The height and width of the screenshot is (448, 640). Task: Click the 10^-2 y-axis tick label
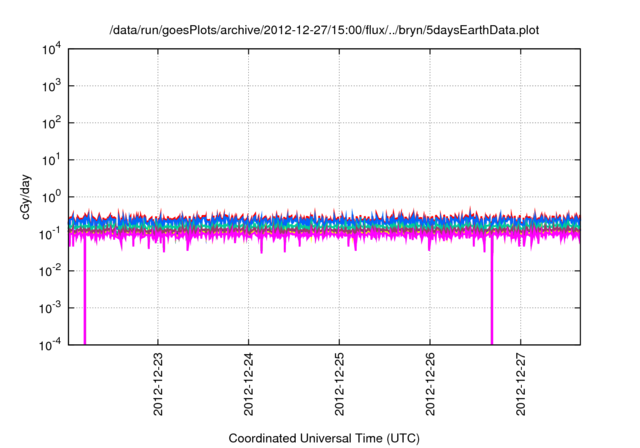51,271
